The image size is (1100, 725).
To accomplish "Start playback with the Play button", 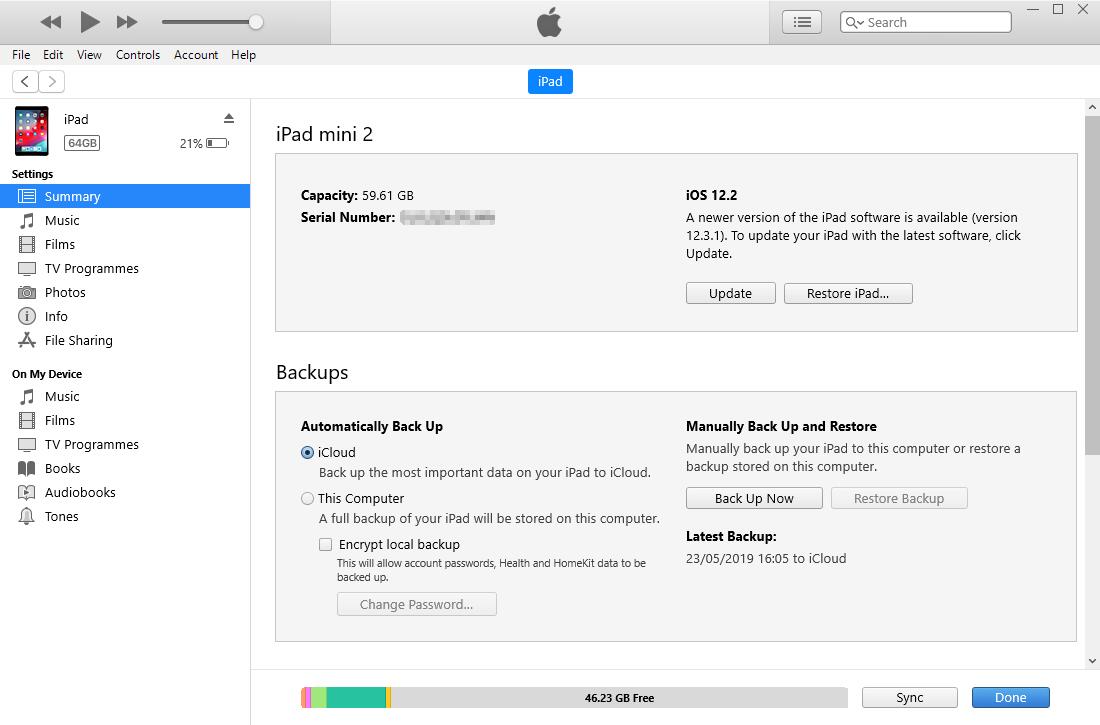I will point(90,22).
